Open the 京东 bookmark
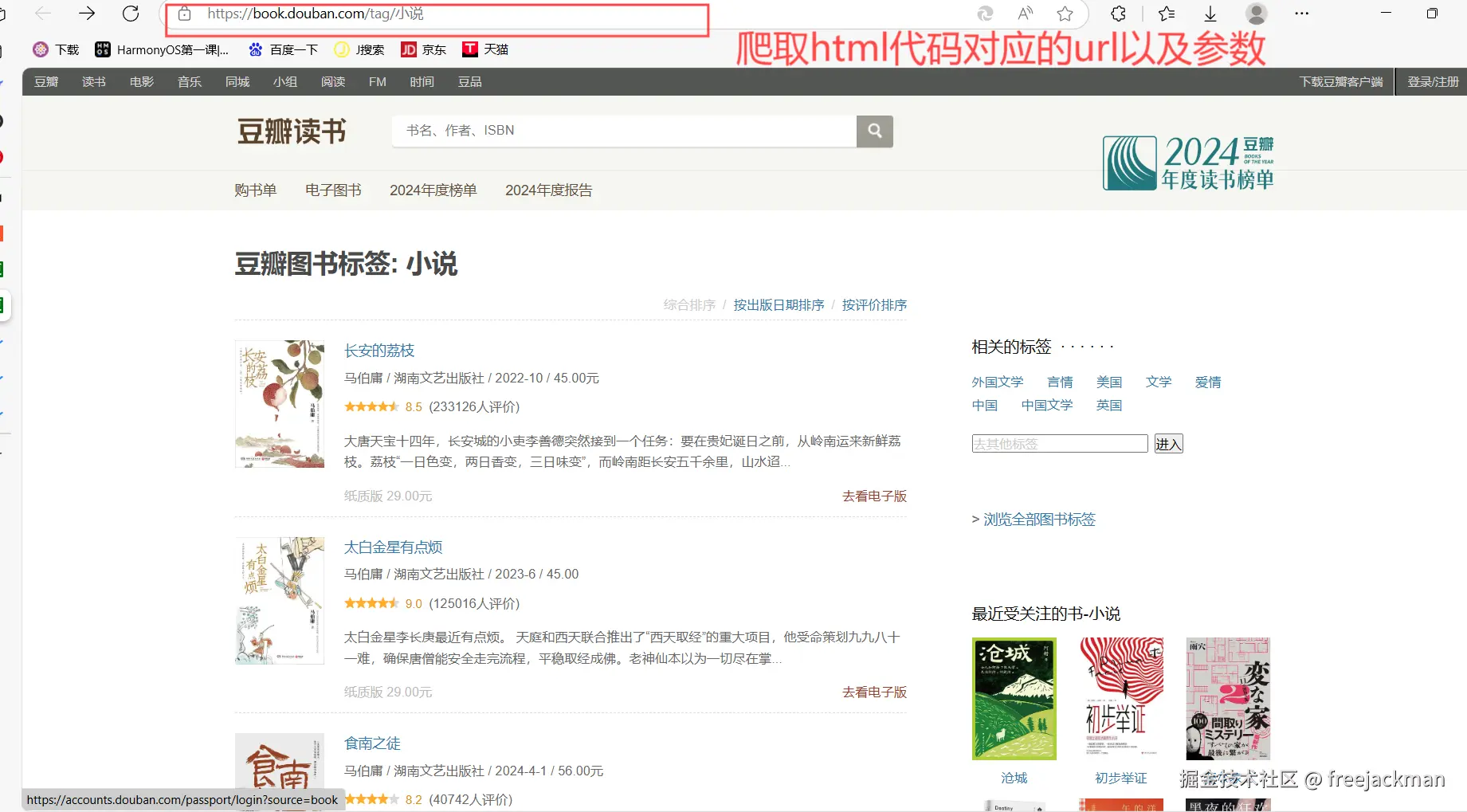Viewport: 1467px width, 812px height. [x=423, y=49]
